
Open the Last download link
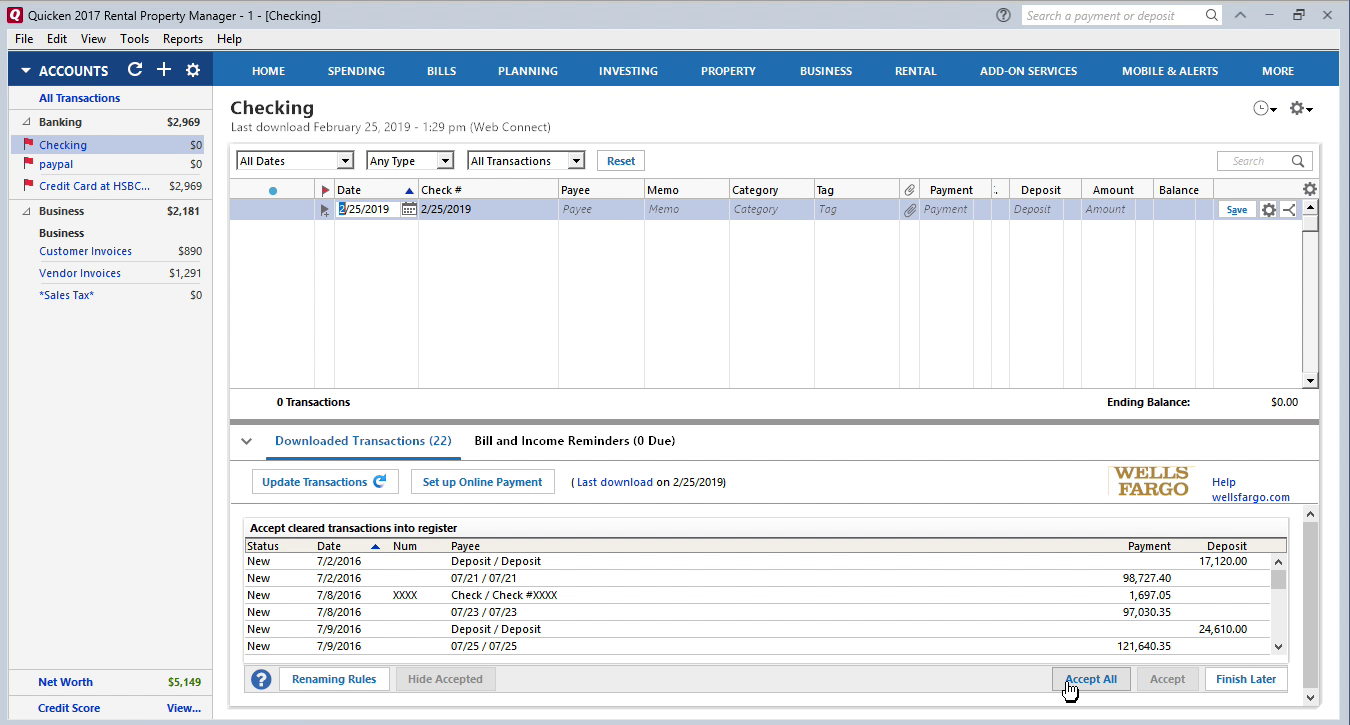[615, 482]
